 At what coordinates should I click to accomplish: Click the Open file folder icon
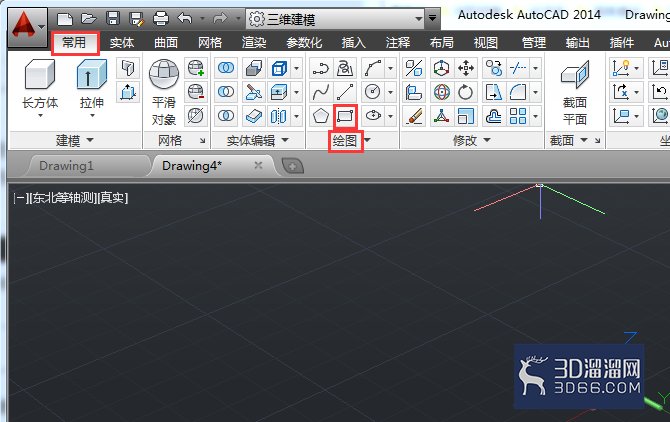click(88, 18)
